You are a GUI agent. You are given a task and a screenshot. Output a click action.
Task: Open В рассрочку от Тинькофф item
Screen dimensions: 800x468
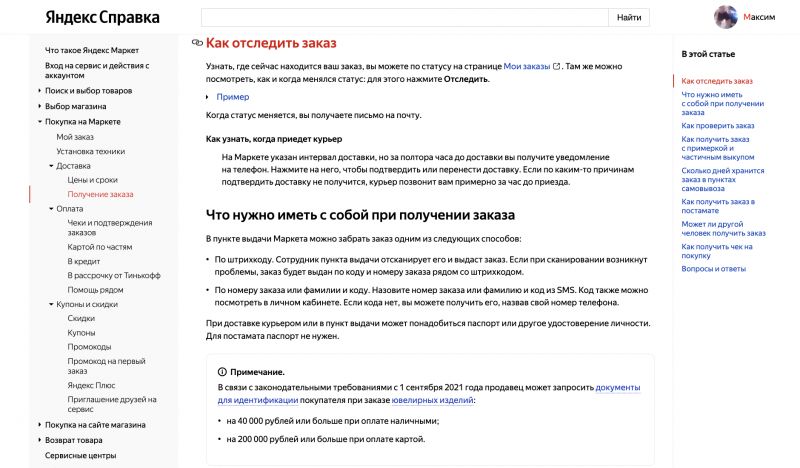(x=114, y=276)
